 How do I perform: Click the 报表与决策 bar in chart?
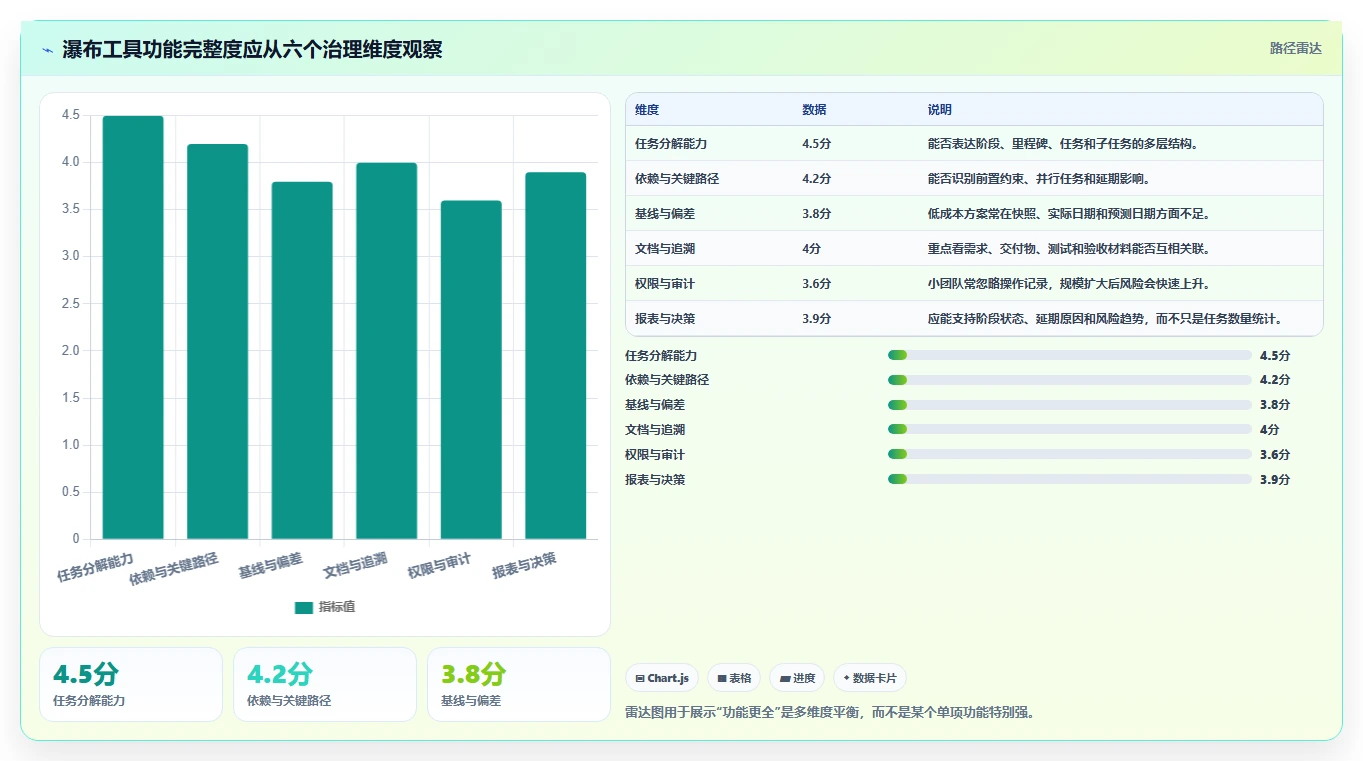click(556, 356)
